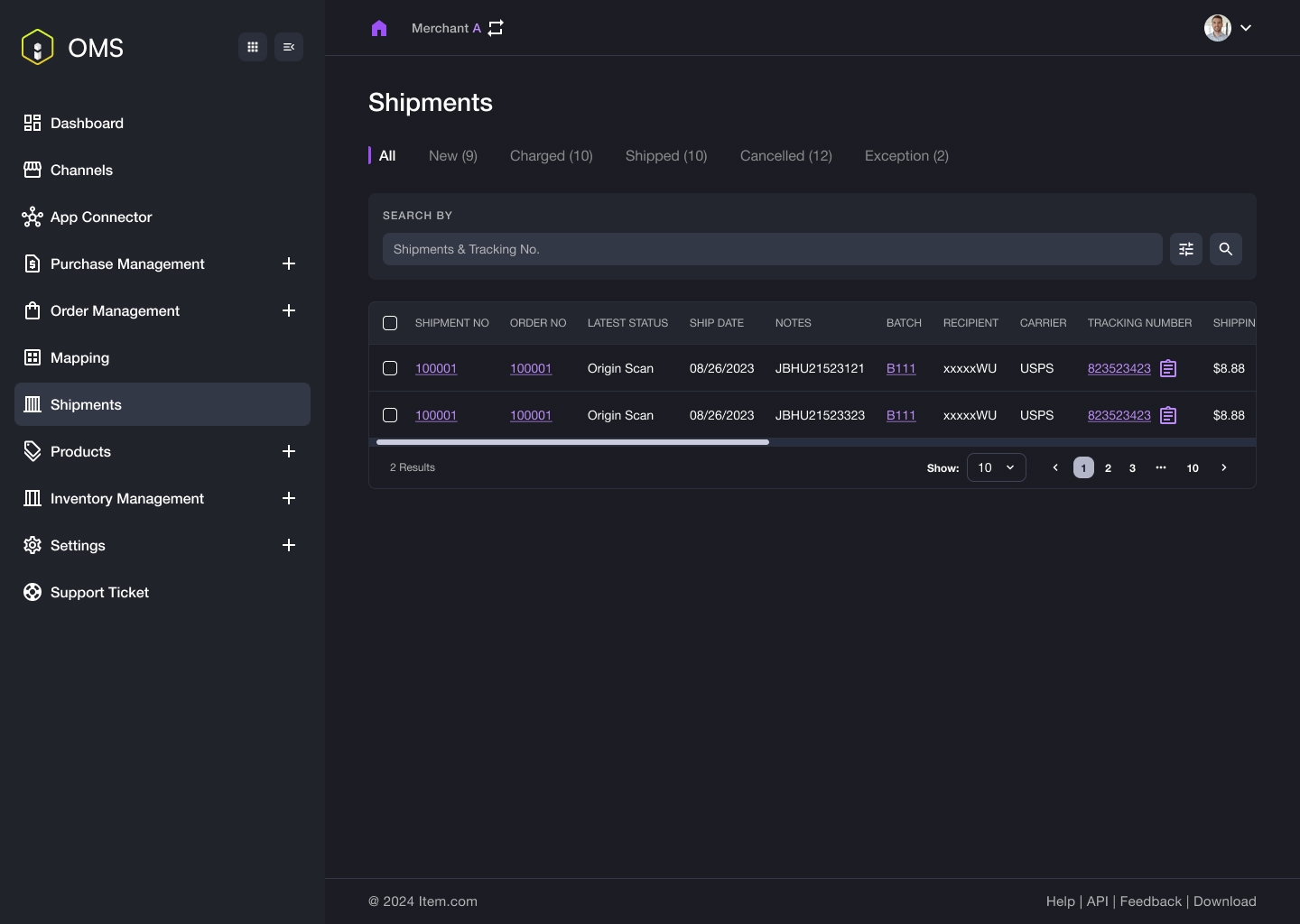Check the second shipment row checkbox
The width and height of the screenshot is (1300, 924).
(x=390, y=415)
